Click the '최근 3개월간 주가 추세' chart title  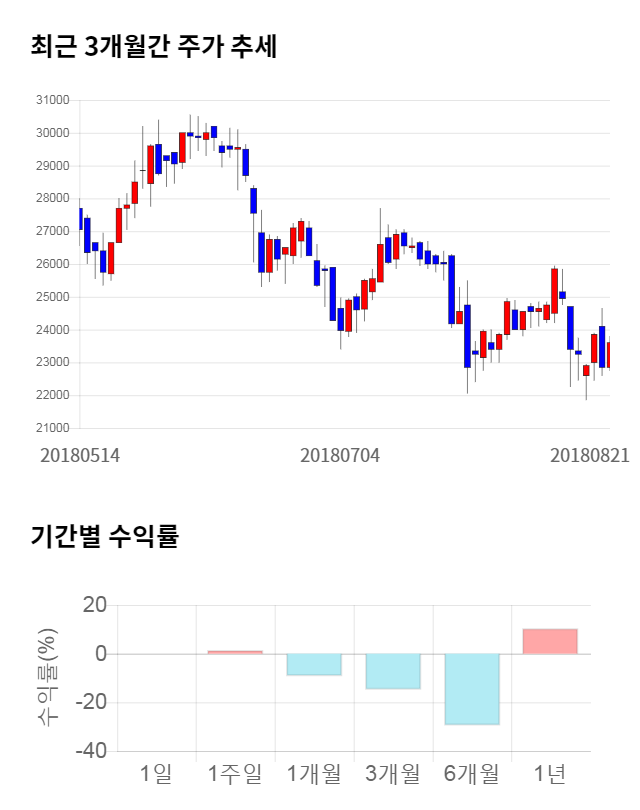point(154,47)
